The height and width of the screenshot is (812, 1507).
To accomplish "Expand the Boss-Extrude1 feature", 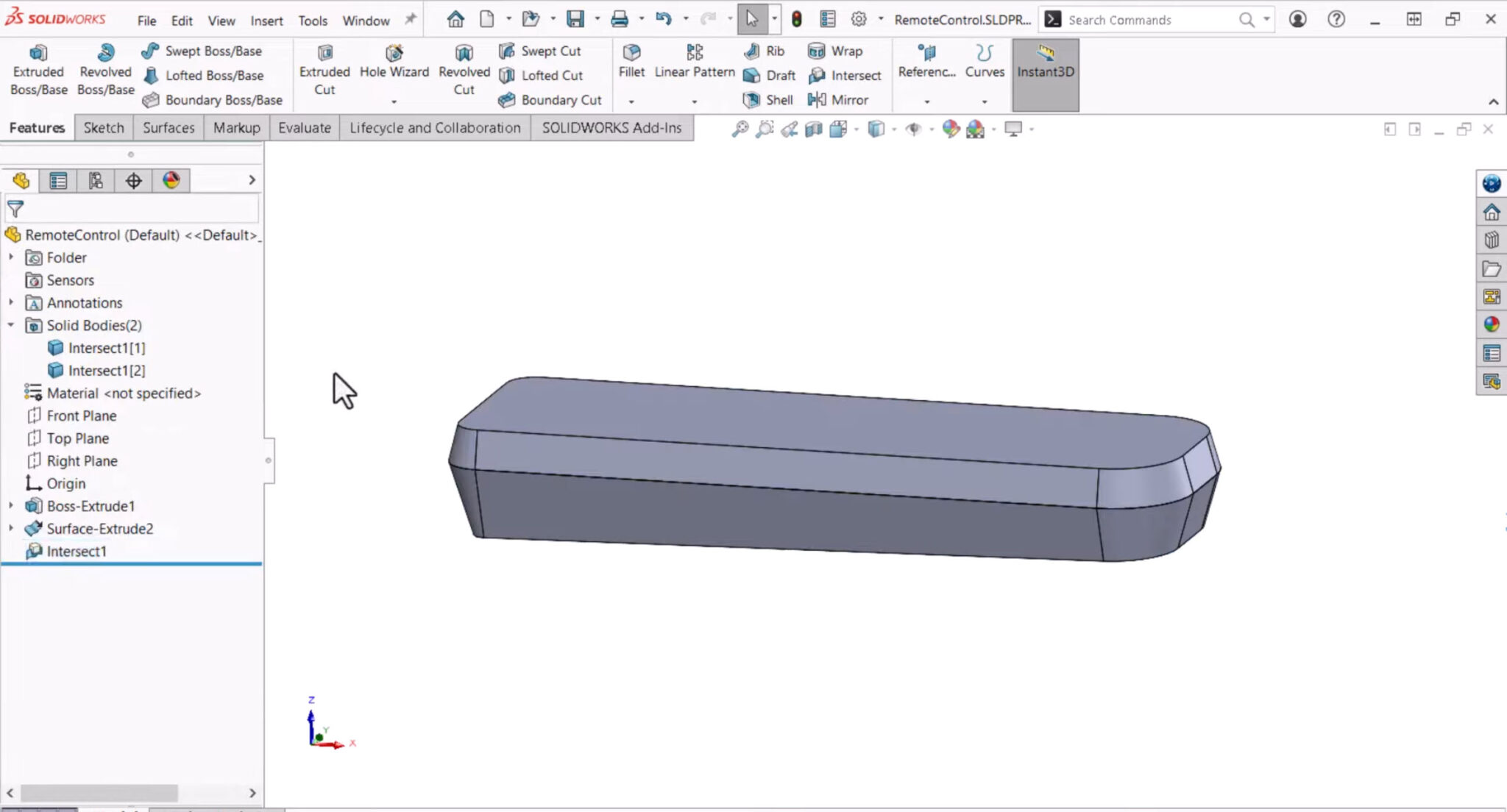I will (x=11, y=506).
